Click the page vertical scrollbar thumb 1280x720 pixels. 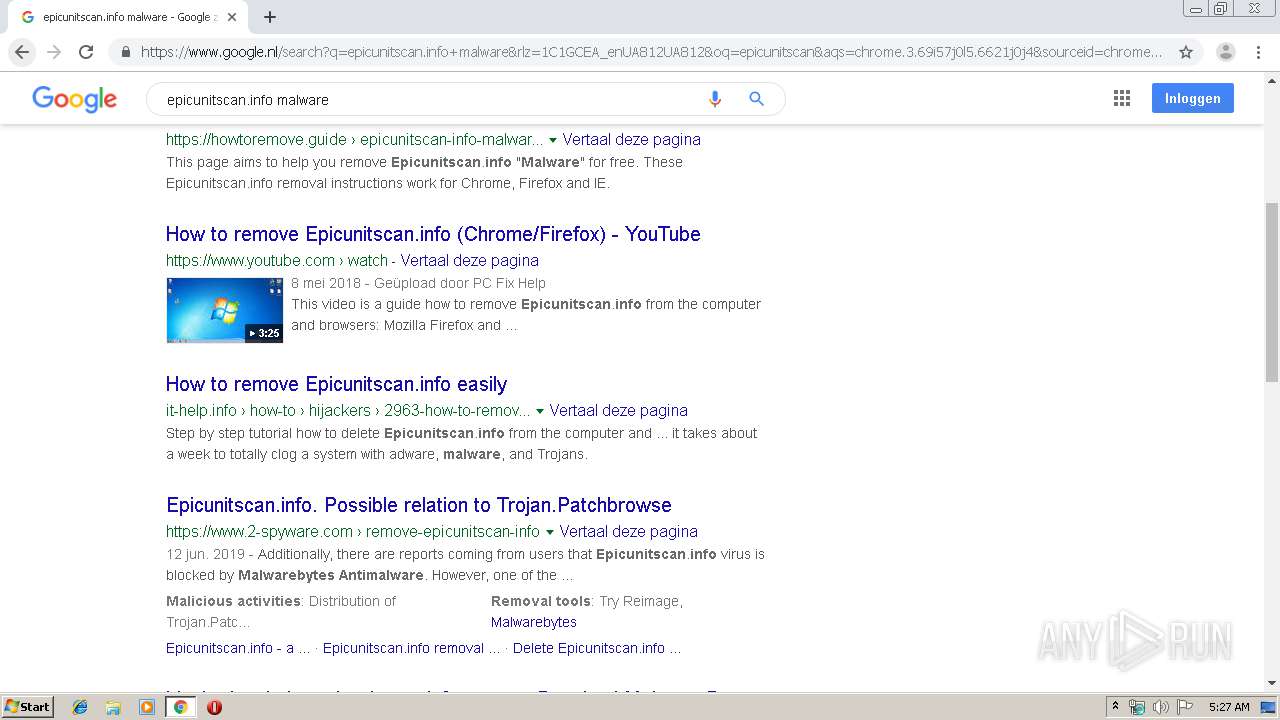[x=1272, y=291]
